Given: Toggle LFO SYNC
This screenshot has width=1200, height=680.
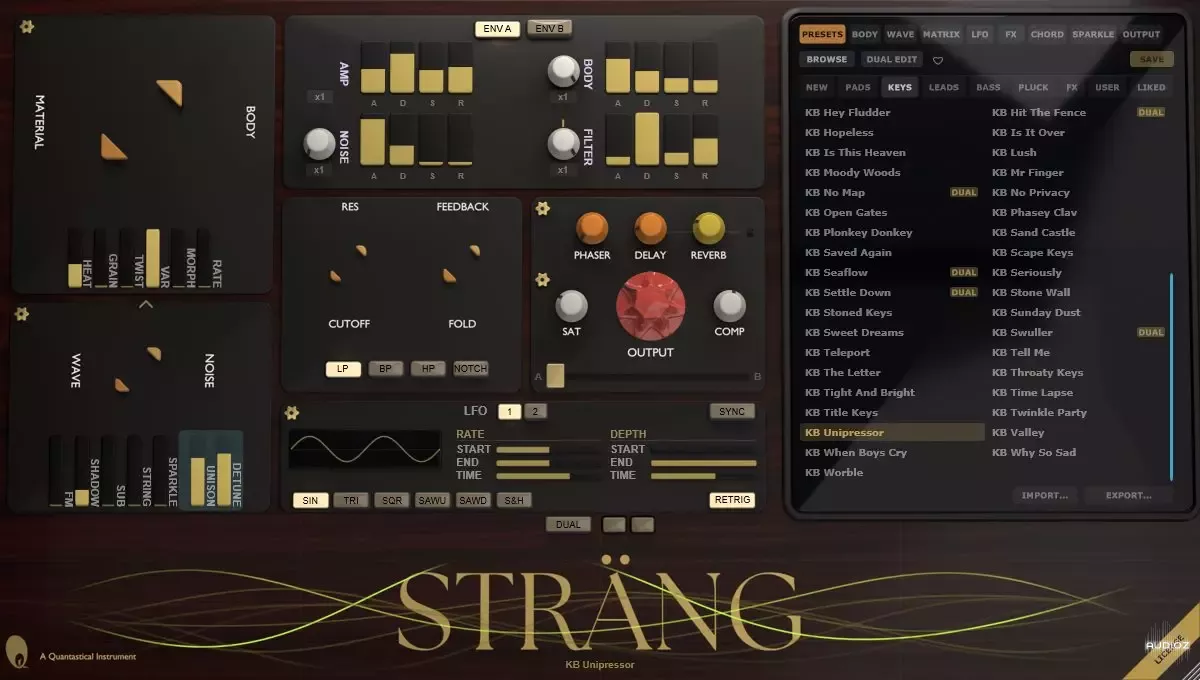Looking at the screenshot, I should tap(732, 411).
